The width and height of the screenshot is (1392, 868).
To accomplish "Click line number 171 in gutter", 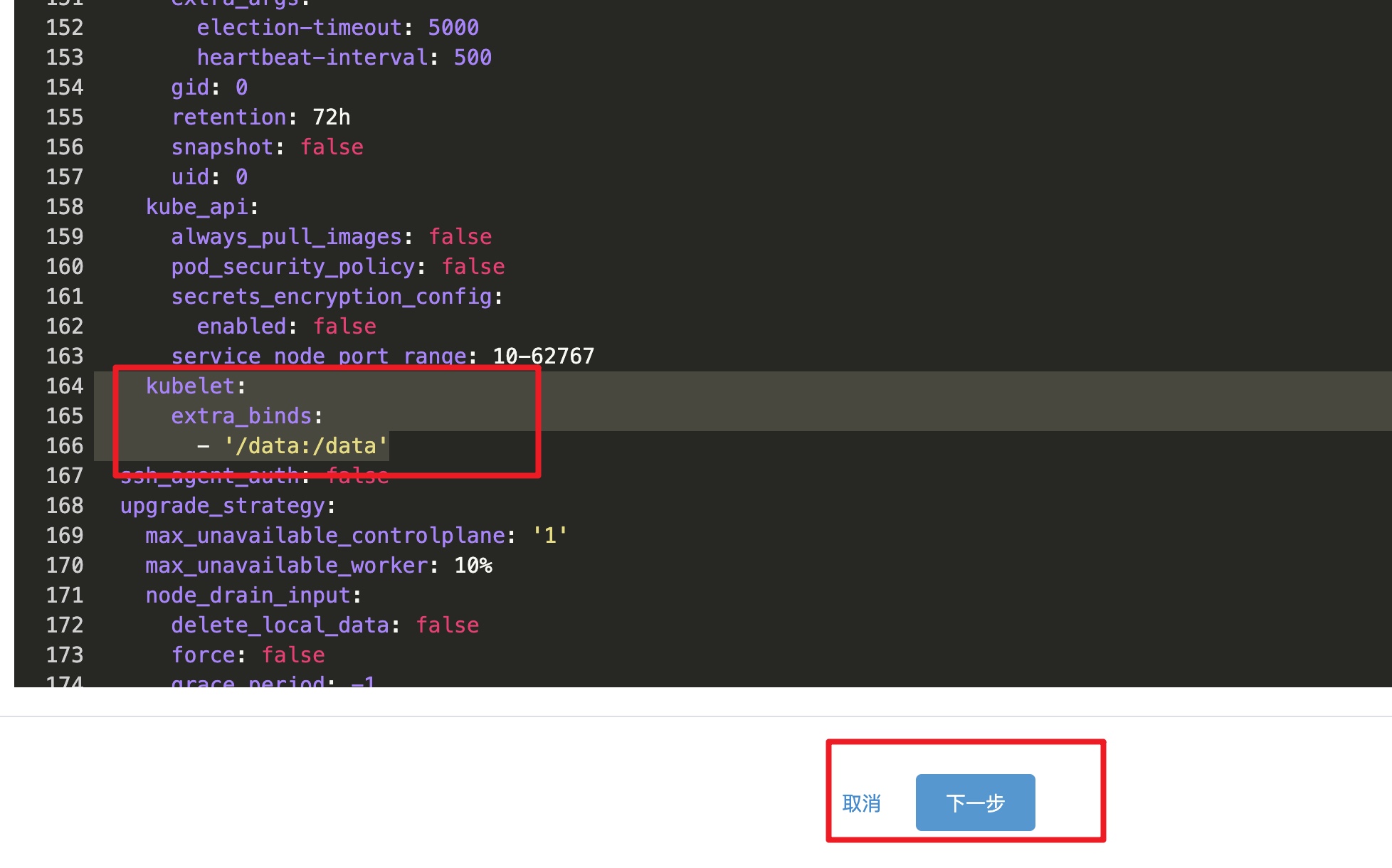I will 65,596.
